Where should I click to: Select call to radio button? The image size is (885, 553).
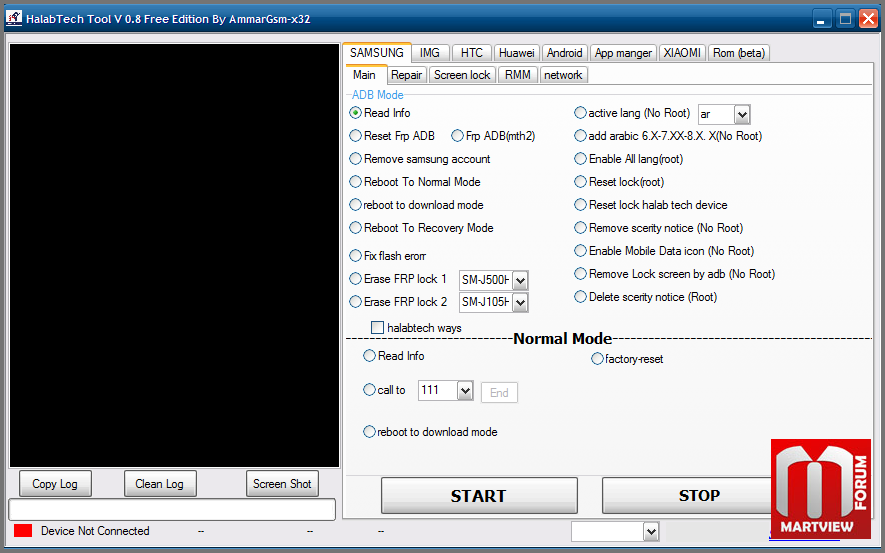369,390
